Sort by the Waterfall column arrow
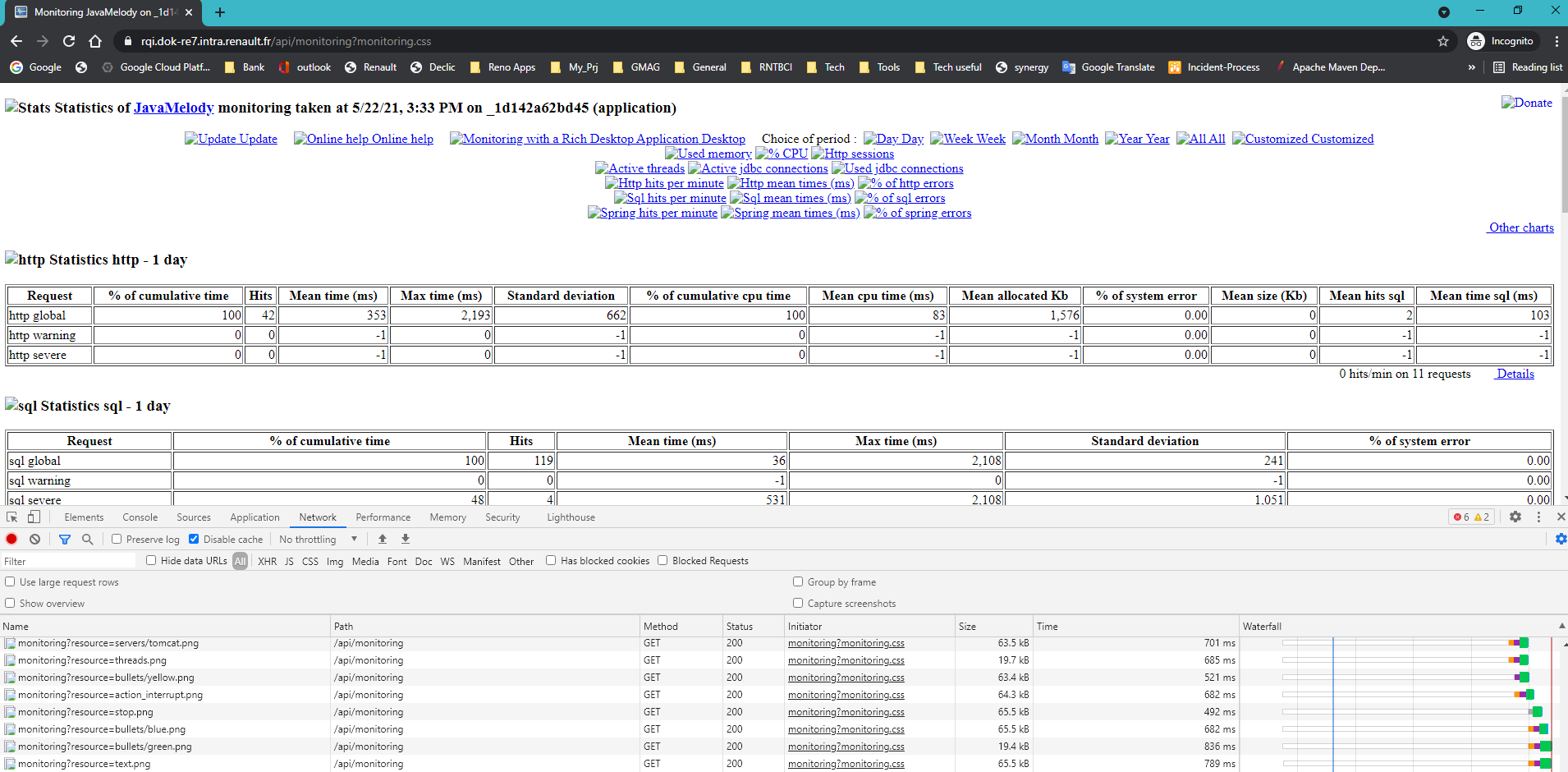Viewport: 1568px width, 772px height. pyautogui.click(x=1561, y=626)
